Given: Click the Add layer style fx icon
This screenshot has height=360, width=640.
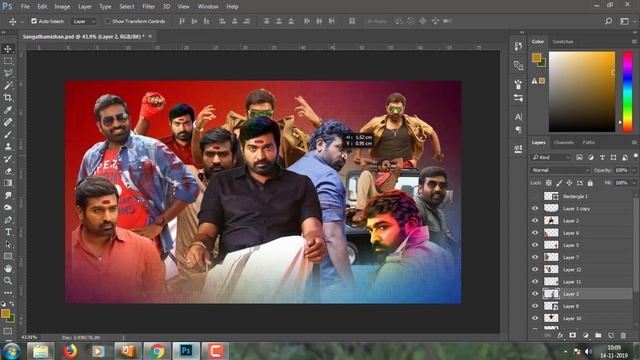Looking at the screenshot, I should [560, 336].
